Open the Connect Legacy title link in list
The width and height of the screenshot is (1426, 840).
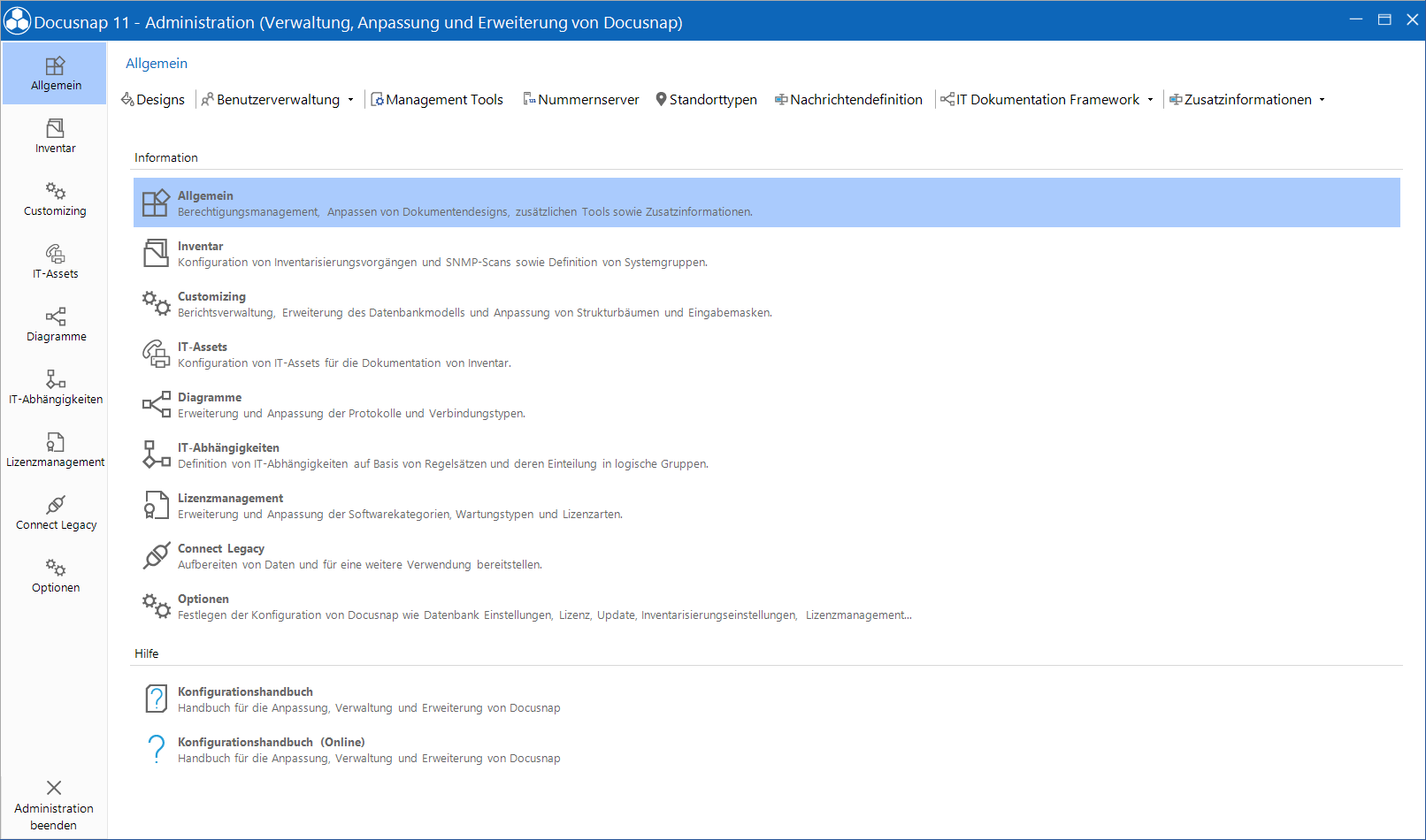point(221,548)
